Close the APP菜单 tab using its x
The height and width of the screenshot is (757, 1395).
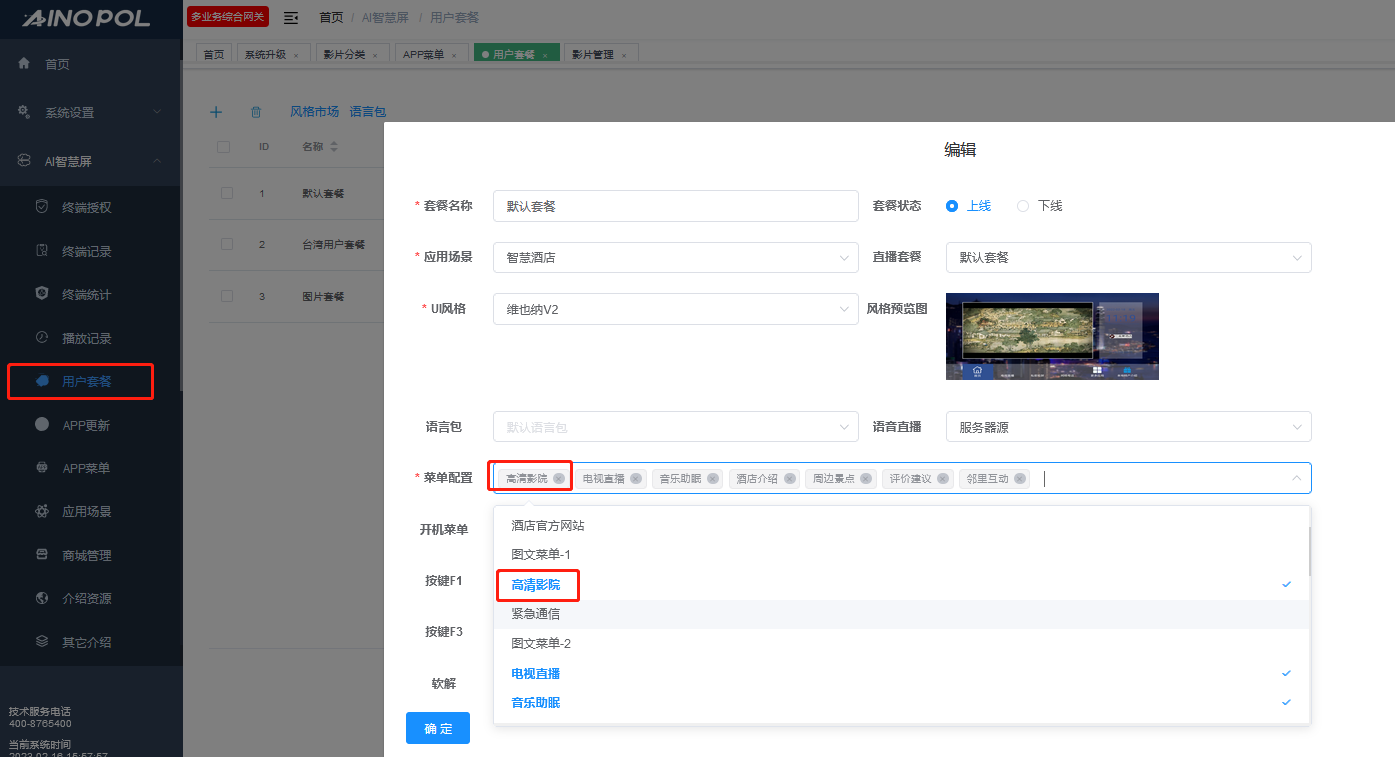[453, 56]
